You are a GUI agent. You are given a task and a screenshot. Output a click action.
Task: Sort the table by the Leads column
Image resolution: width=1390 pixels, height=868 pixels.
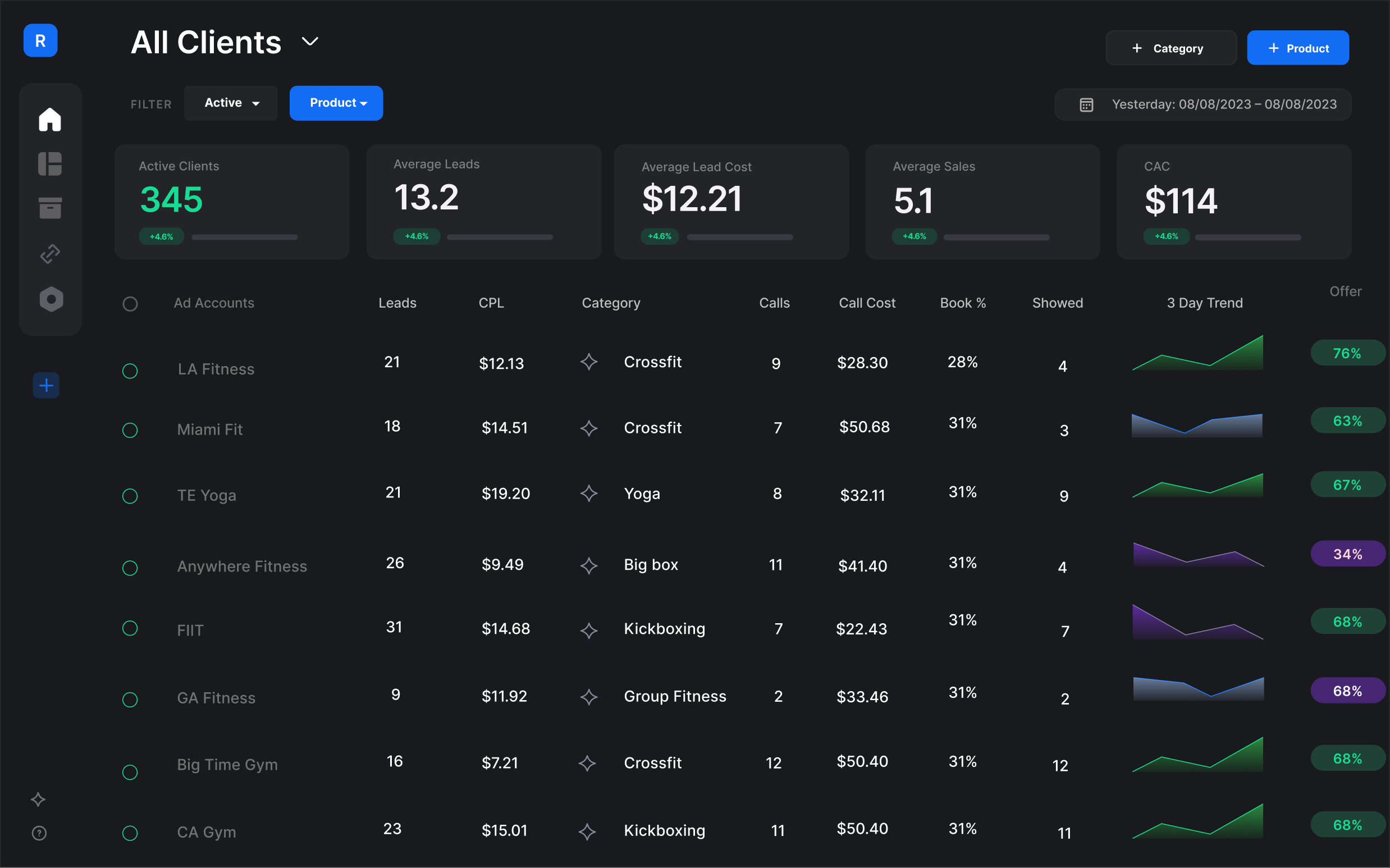click(397, 303)
